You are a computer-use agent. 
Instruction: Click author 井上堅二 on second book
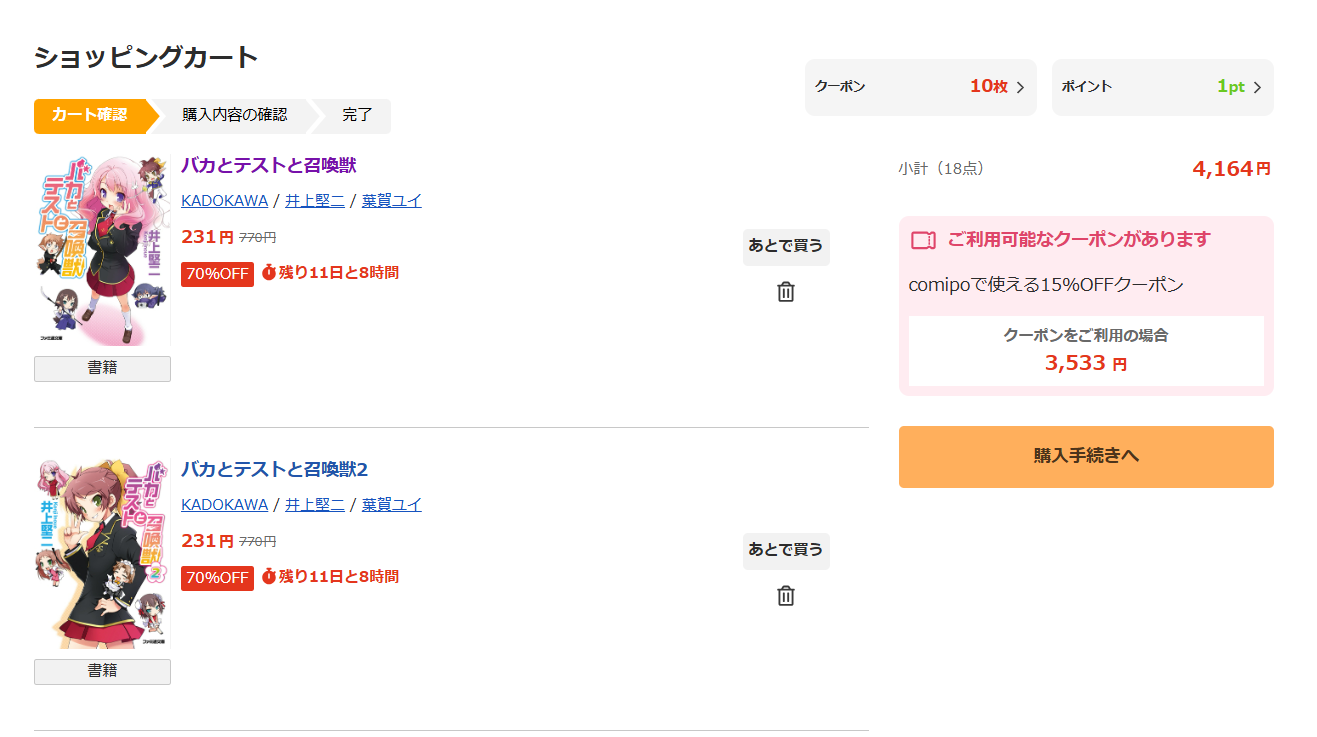point(315,505)
